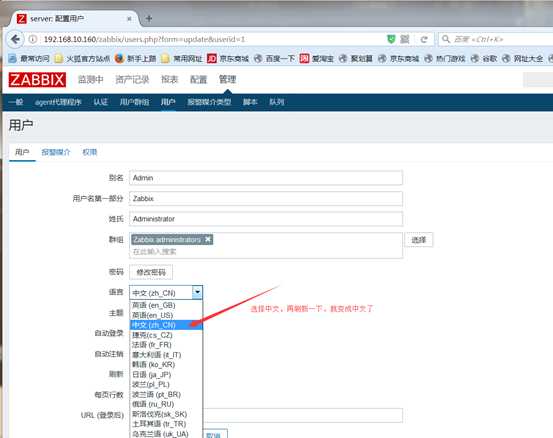Switch to the 报警媒介 form tab
553x438 pixels.
56,152
